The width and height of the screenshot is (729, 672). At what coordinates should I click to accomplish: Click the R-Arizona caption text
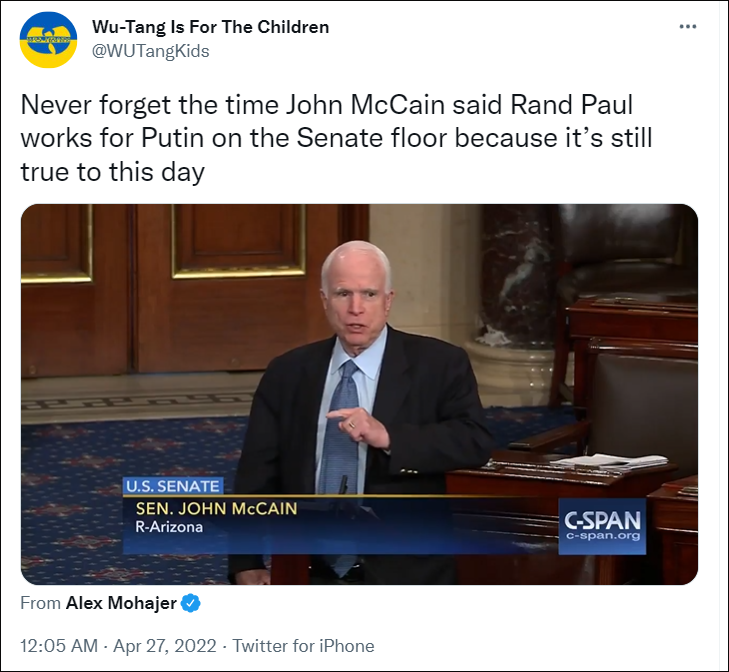click(169, 526)
